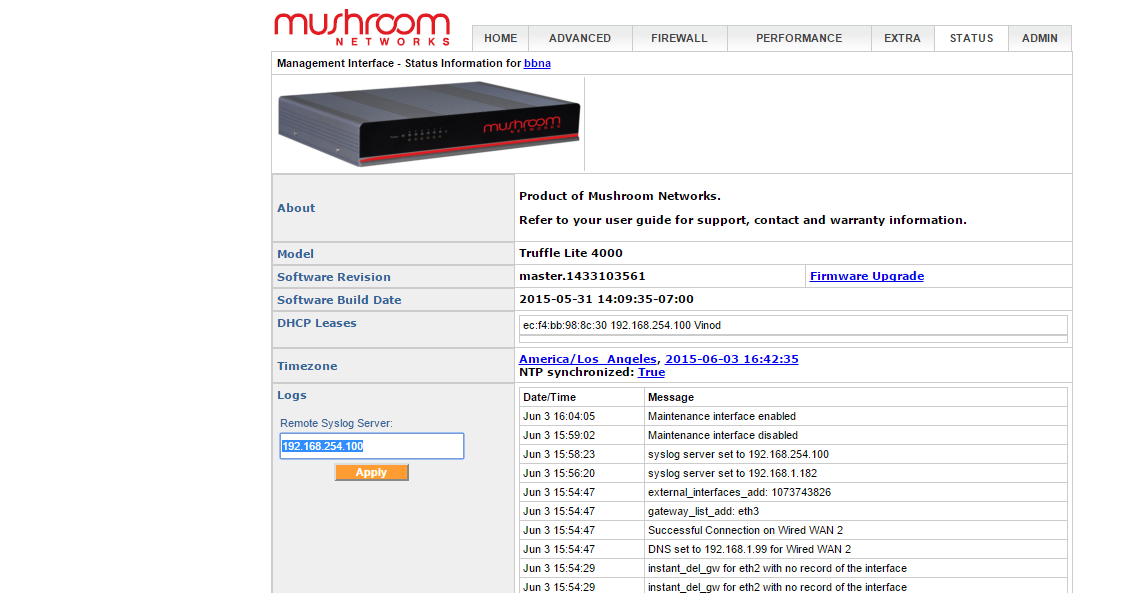
Task: Click 'external_interfaces_add: 1073743826' log entry
Action: pyautogui.click(x=739, y=493)
